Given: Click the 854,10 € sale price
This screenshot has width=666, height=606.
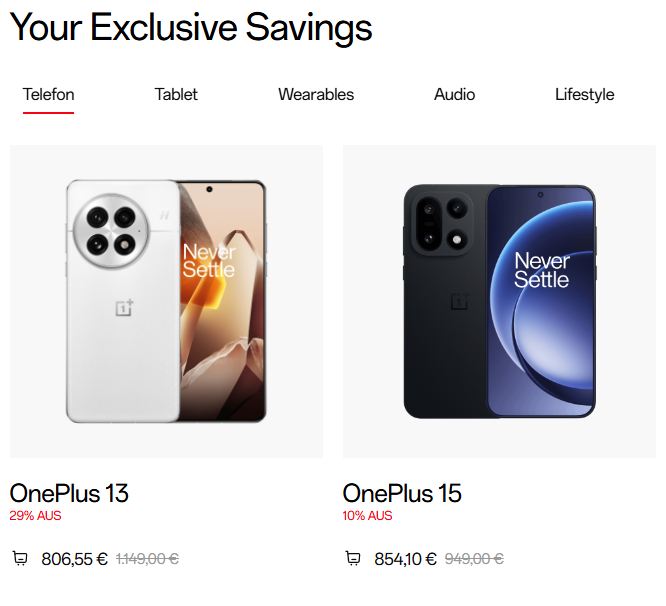Looking at the screenshot, I should pos(405,559).
